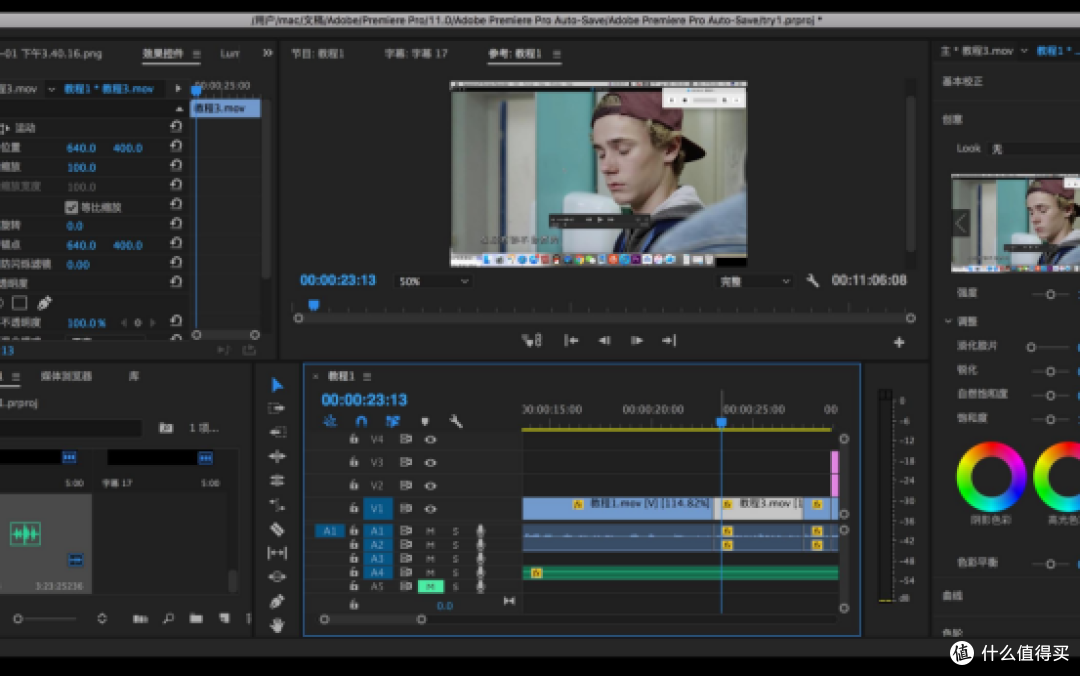Adjust the Look intensity slider
The width and height of the screenshot is (1080, 676).
(1050, 294)
